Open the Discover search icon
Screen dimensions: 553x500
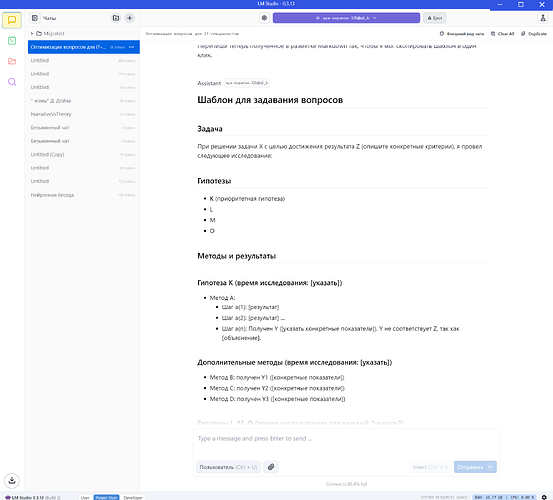pos(12,82)
